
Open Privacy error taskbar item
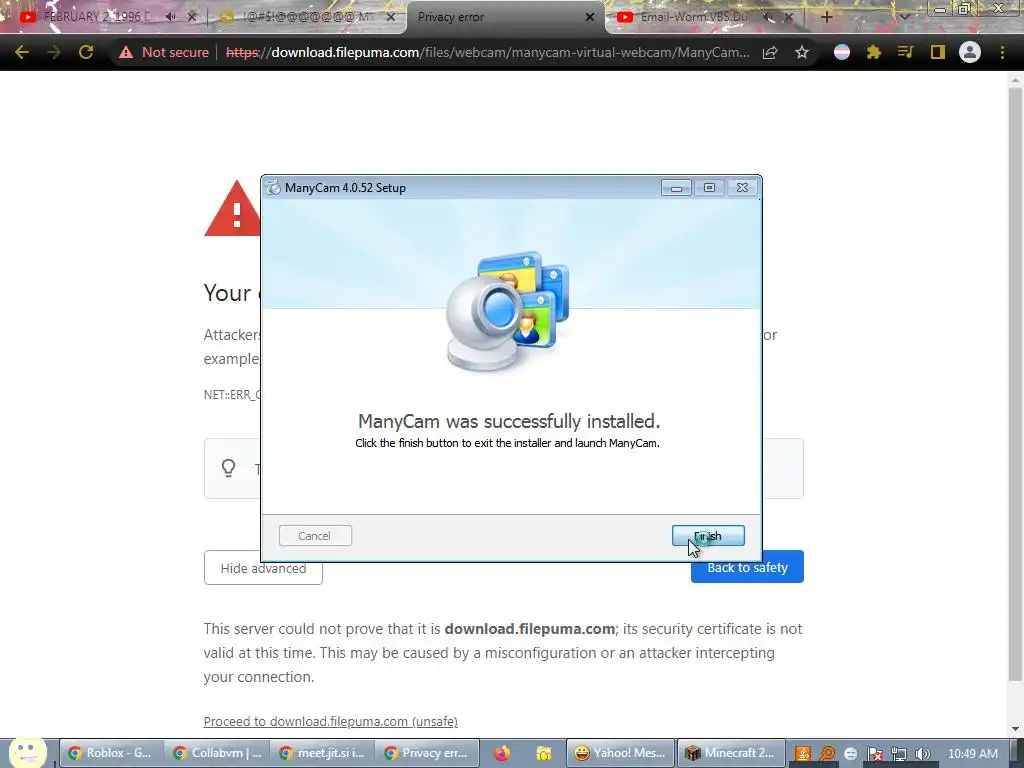tap(428, 753)
